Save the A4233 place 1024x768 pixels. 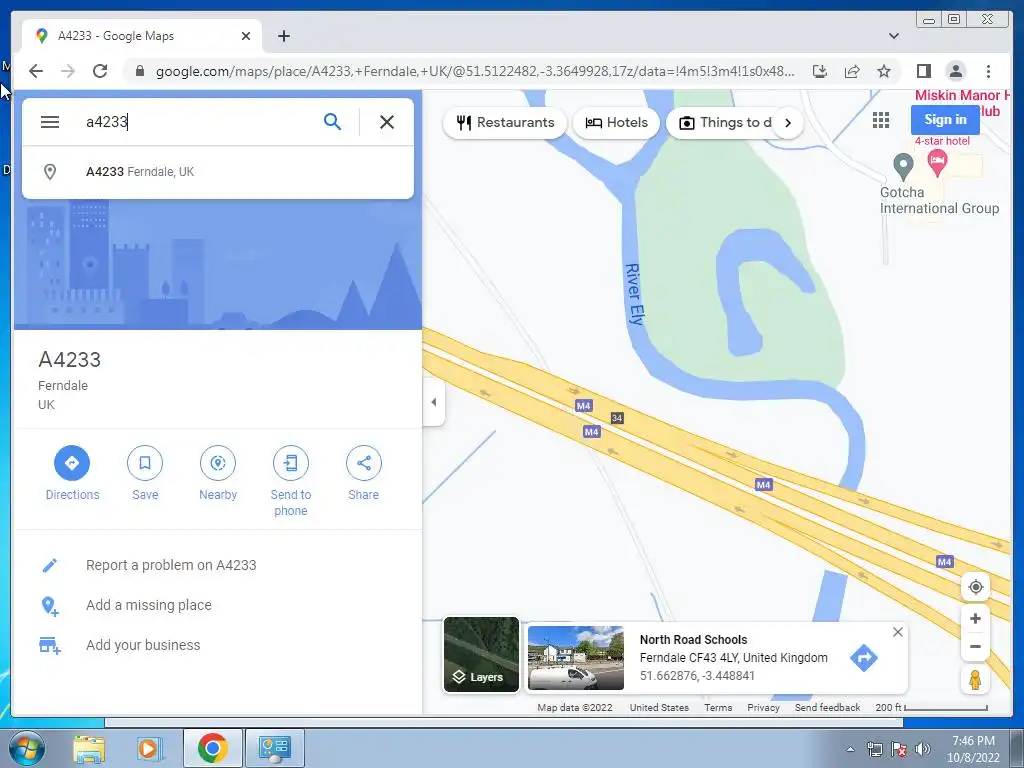click(x=145, y=473)
